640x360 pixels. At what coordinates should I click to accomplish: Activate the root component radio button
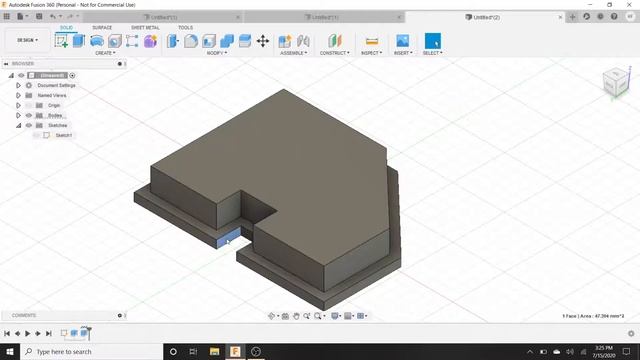coord(72,76)
